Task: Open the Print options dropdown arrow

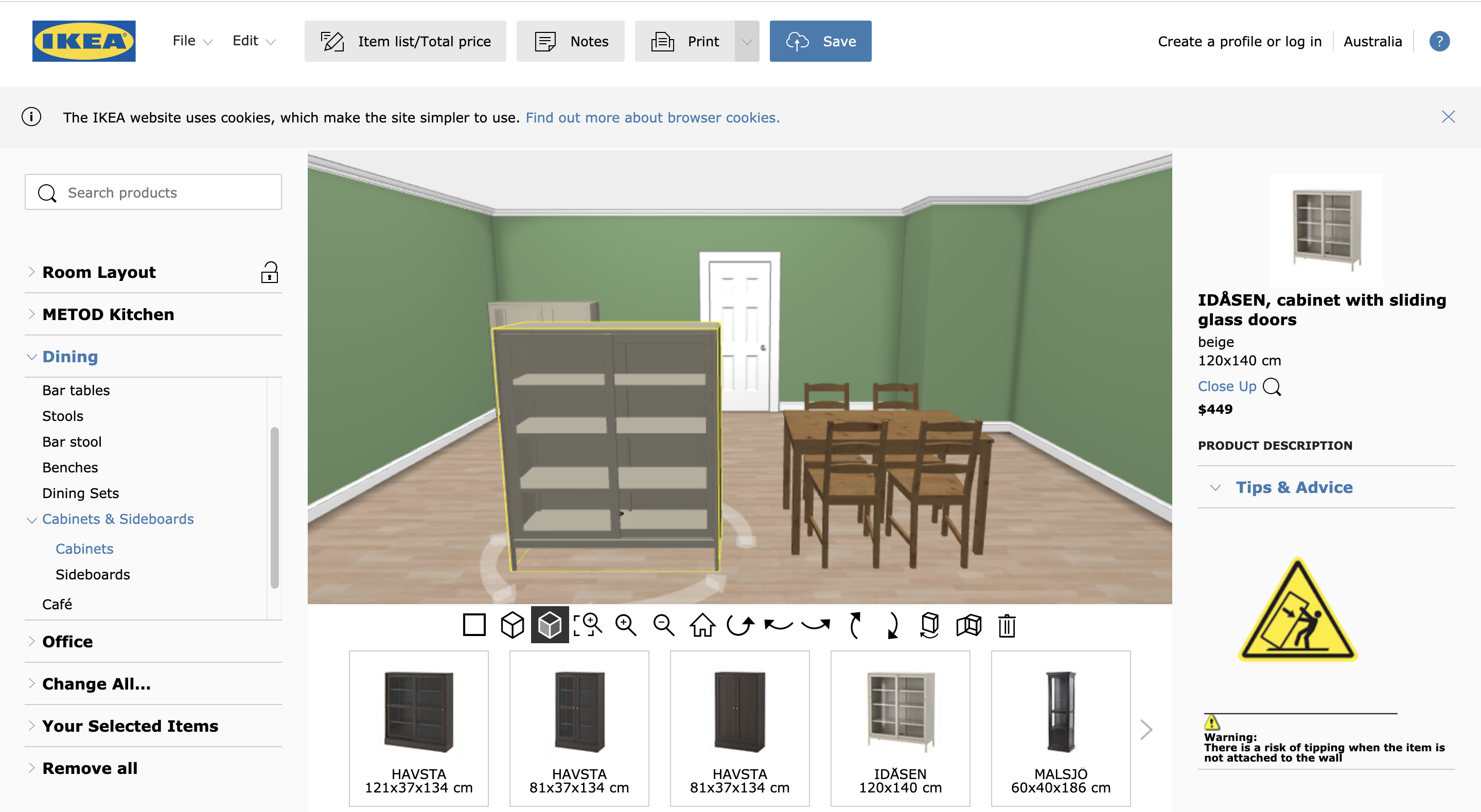Action: pyautogui.click(x=747, y=41)
